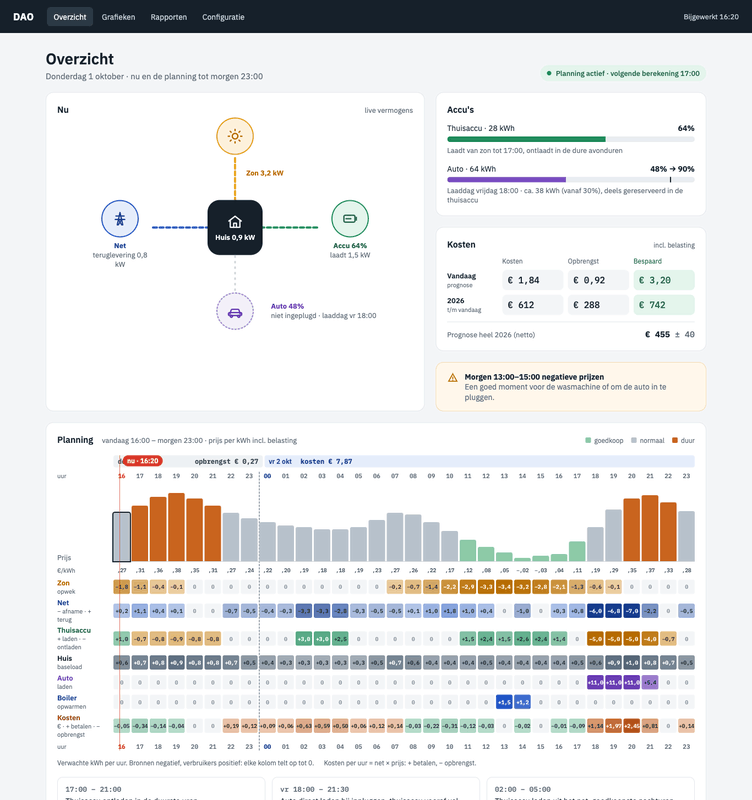Click the Accu battery icon
752x800 pixels.
tap(350, 219)
